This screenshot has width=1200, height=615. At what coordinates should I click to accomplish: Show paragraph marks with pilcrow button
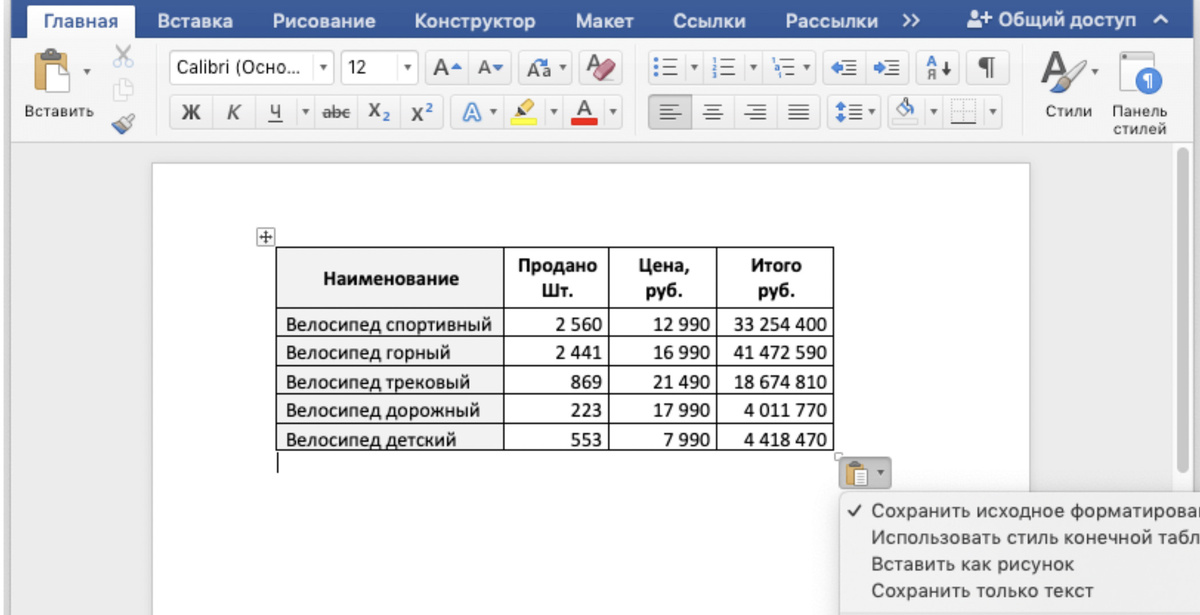coord(987,68)
